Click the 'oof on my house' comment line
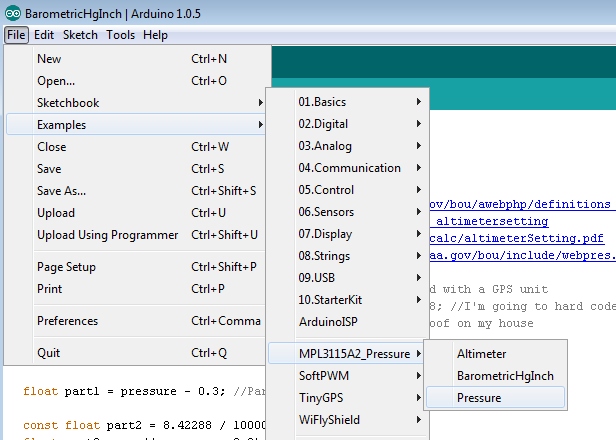This screenshot has width=616, height=440. pos(482,323)
